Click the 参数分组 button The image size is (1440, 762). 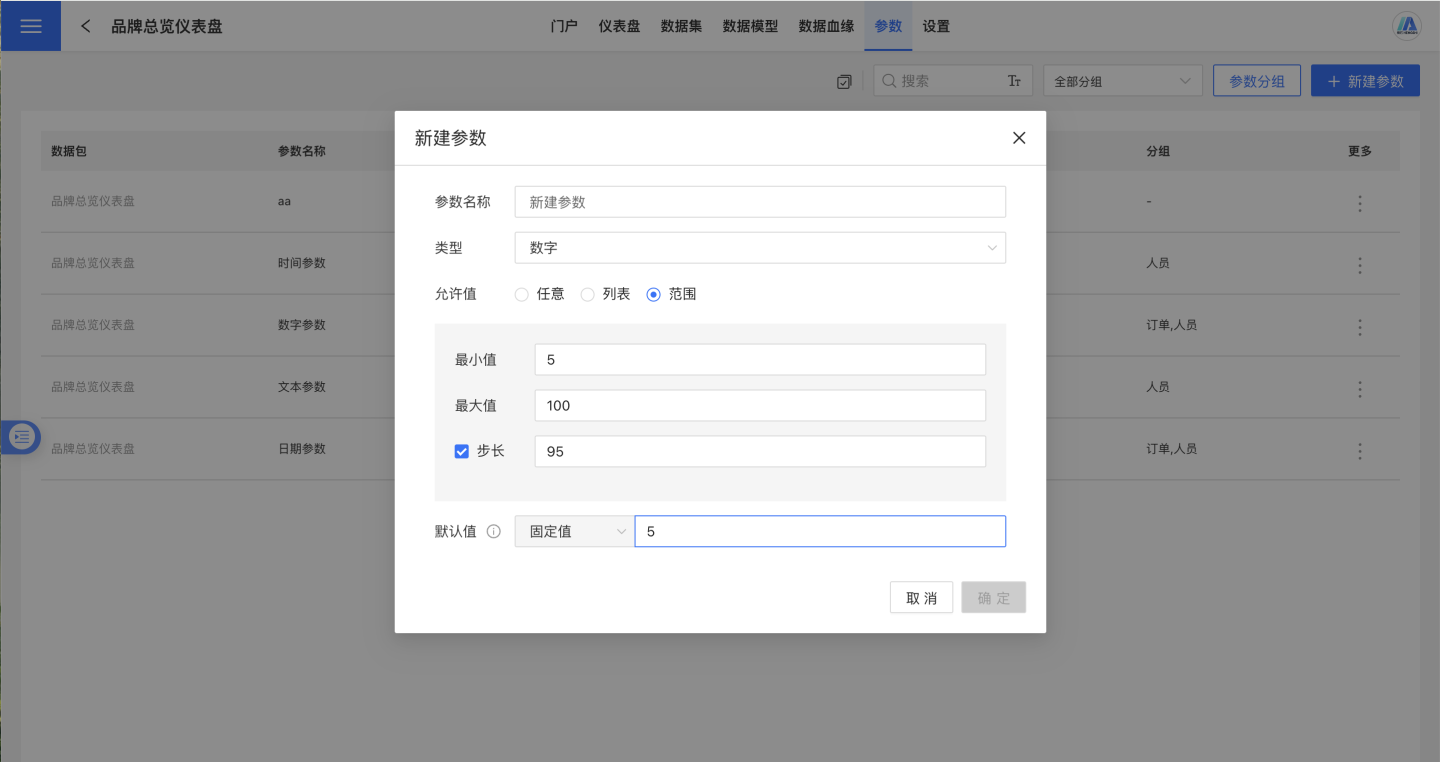point(1256,81)
